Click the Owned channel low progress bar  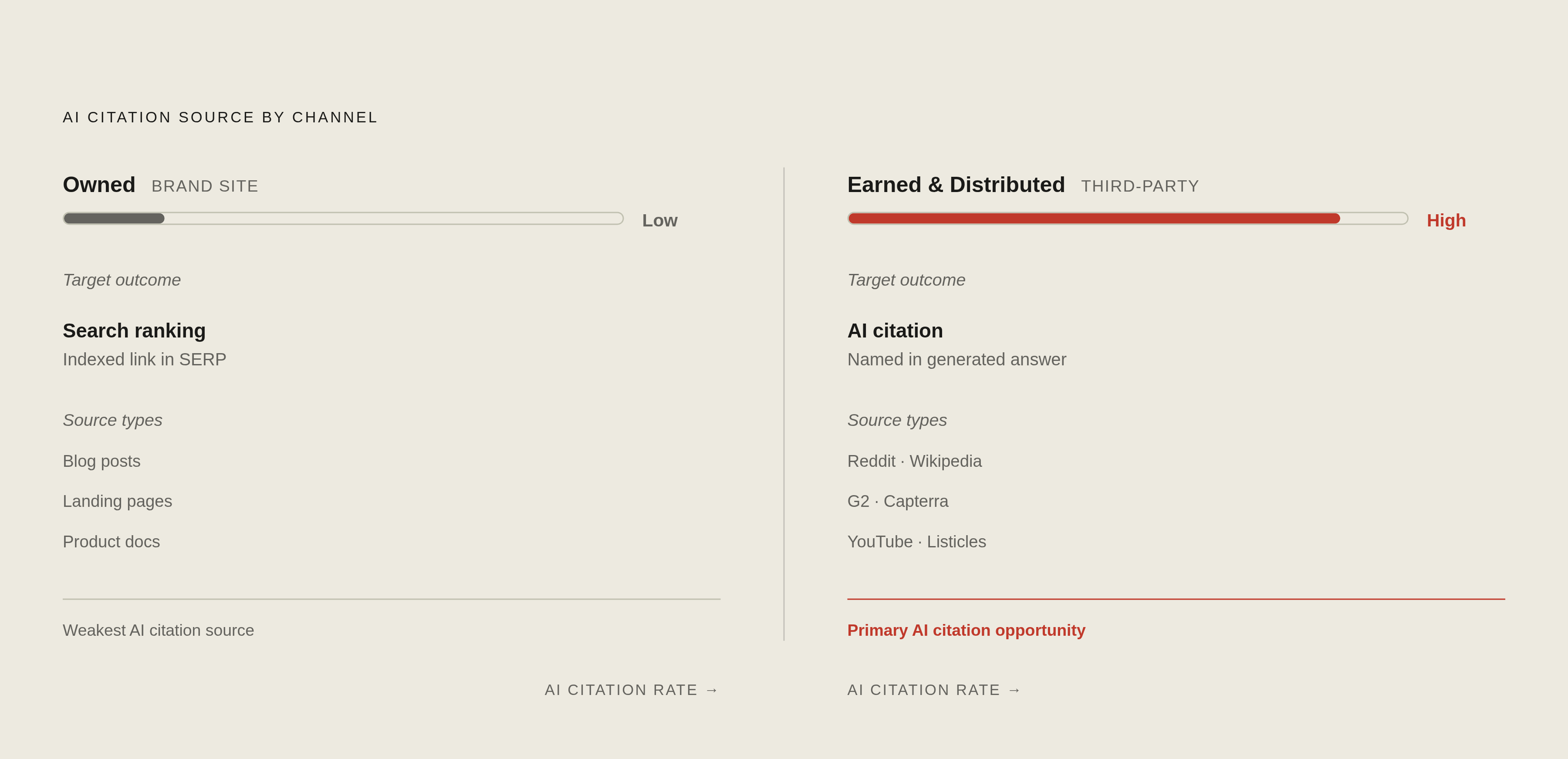[343, 219]
